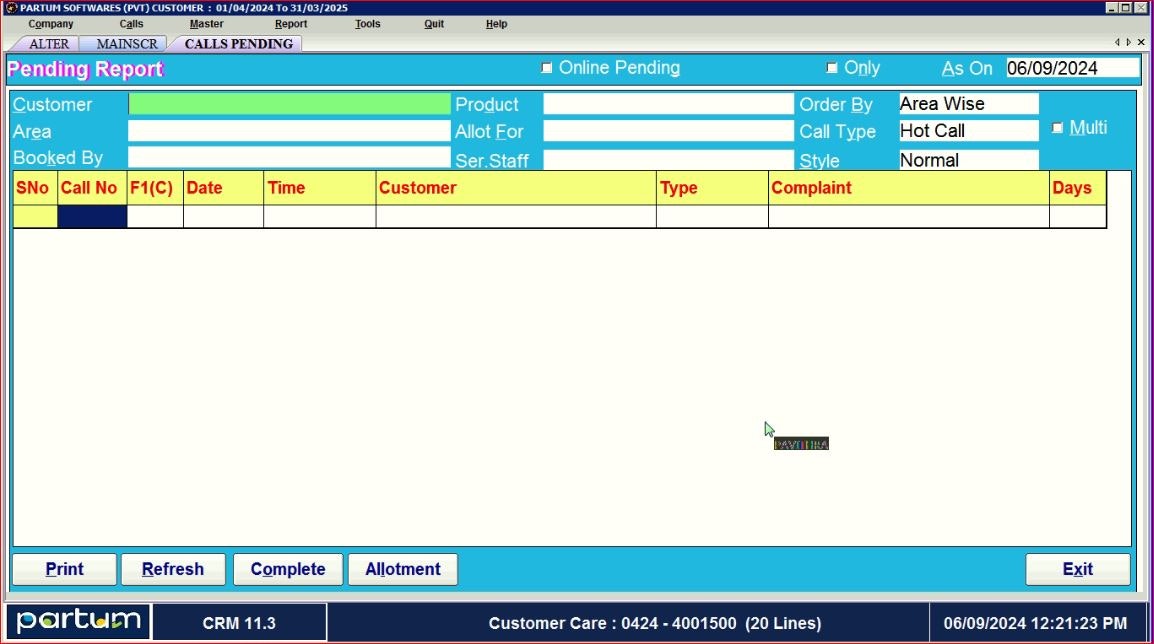This screenshot has height=644, width=1154.
Task: Enable the Online Pending checkbox
Action: click(546, 67)
